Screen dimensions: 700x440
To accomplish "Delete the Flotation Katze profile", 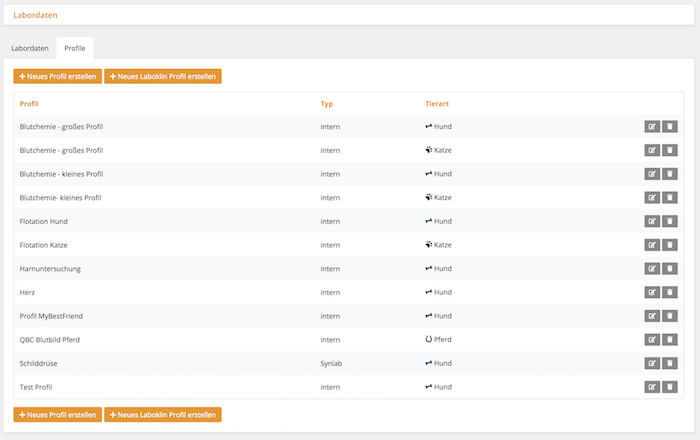I will tap(670, 245).
